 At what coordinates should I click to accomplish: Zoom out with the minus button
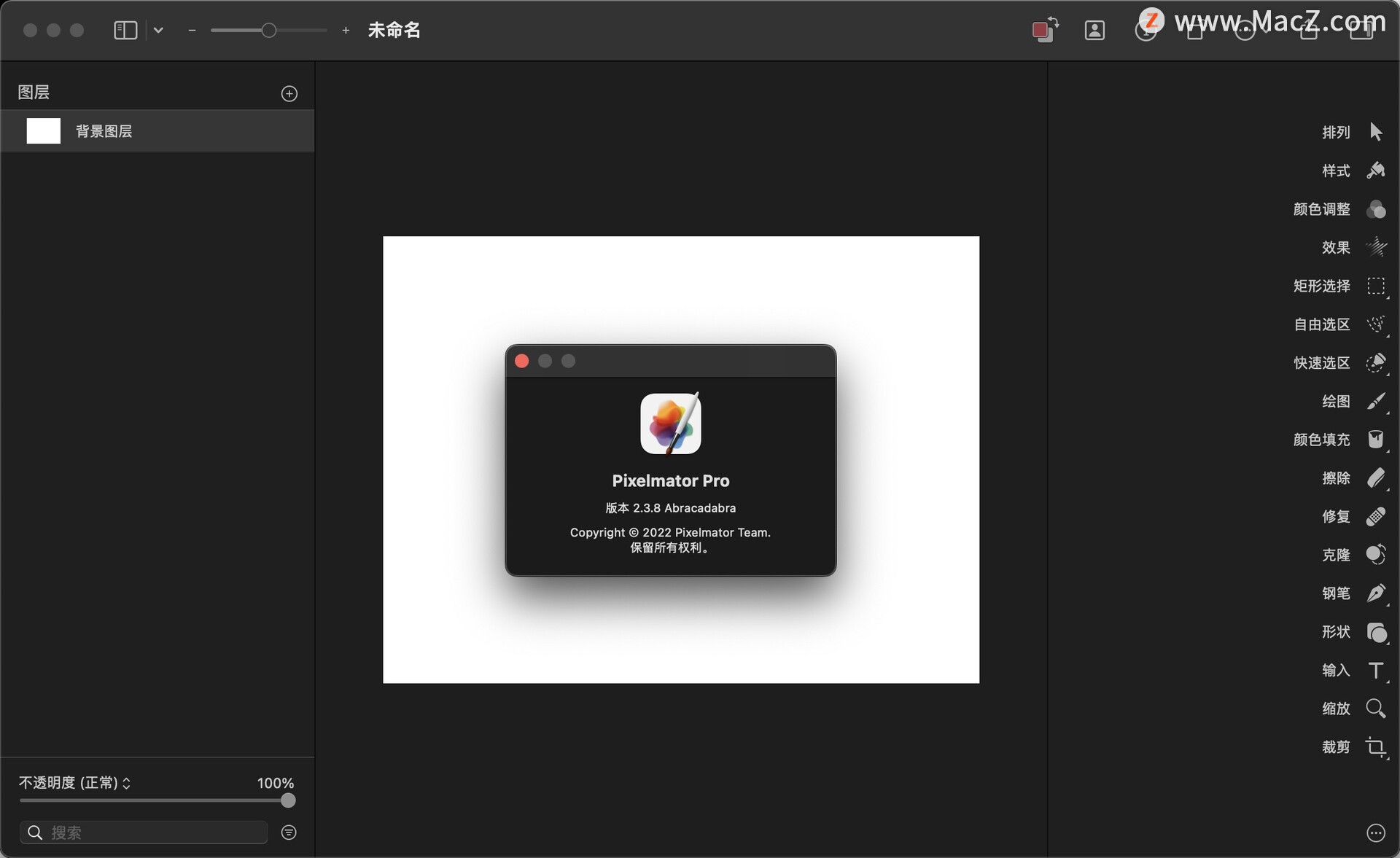192,30
